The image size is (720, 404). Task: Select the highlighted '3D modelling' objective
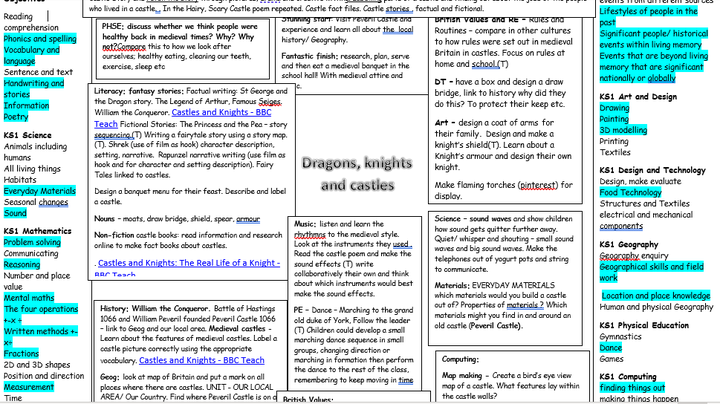[623, 130]
